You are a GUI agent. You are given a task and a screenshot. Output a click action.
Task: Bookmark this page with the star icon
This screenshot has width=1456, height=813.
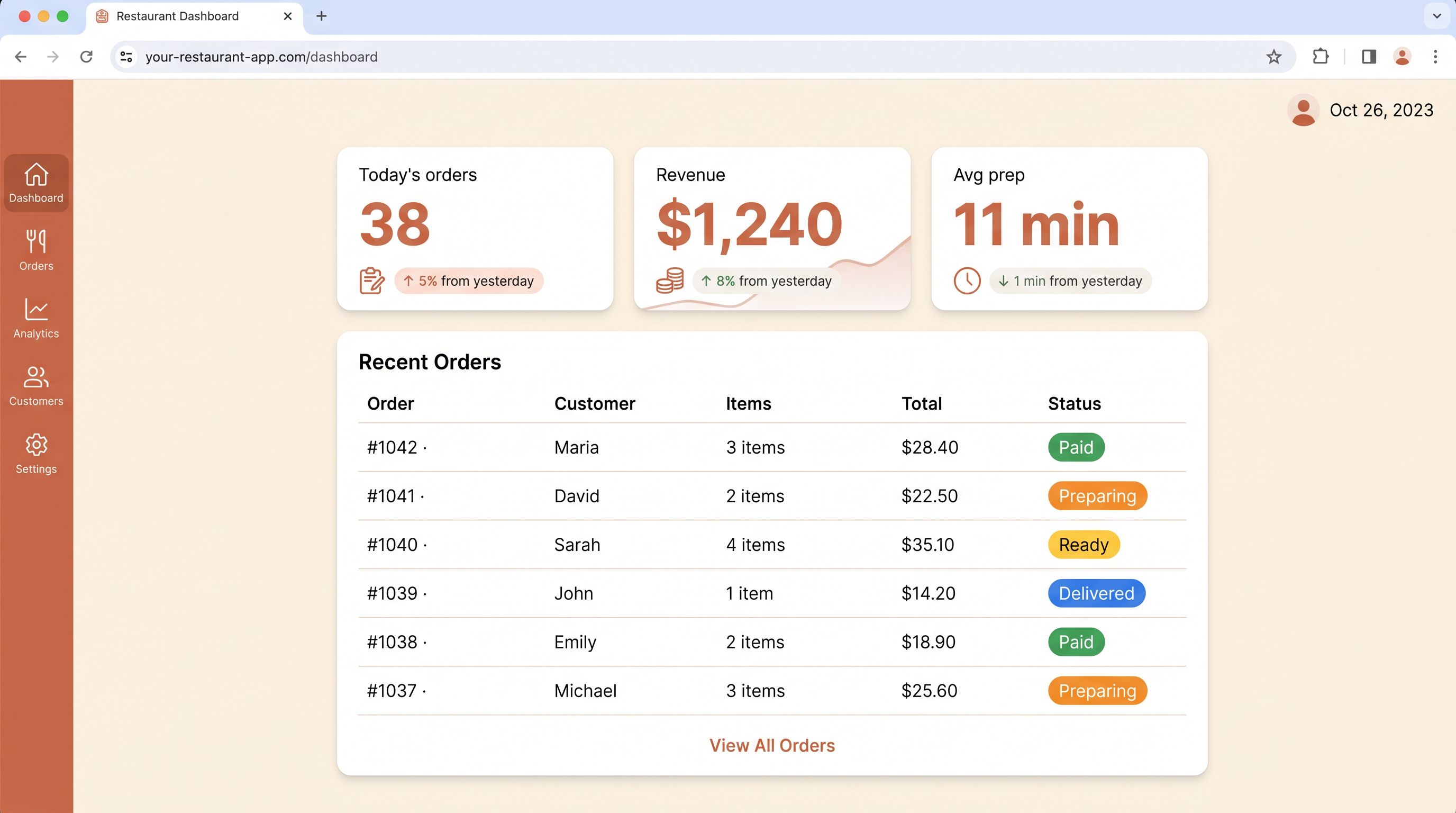click(x=1273, y=57)
